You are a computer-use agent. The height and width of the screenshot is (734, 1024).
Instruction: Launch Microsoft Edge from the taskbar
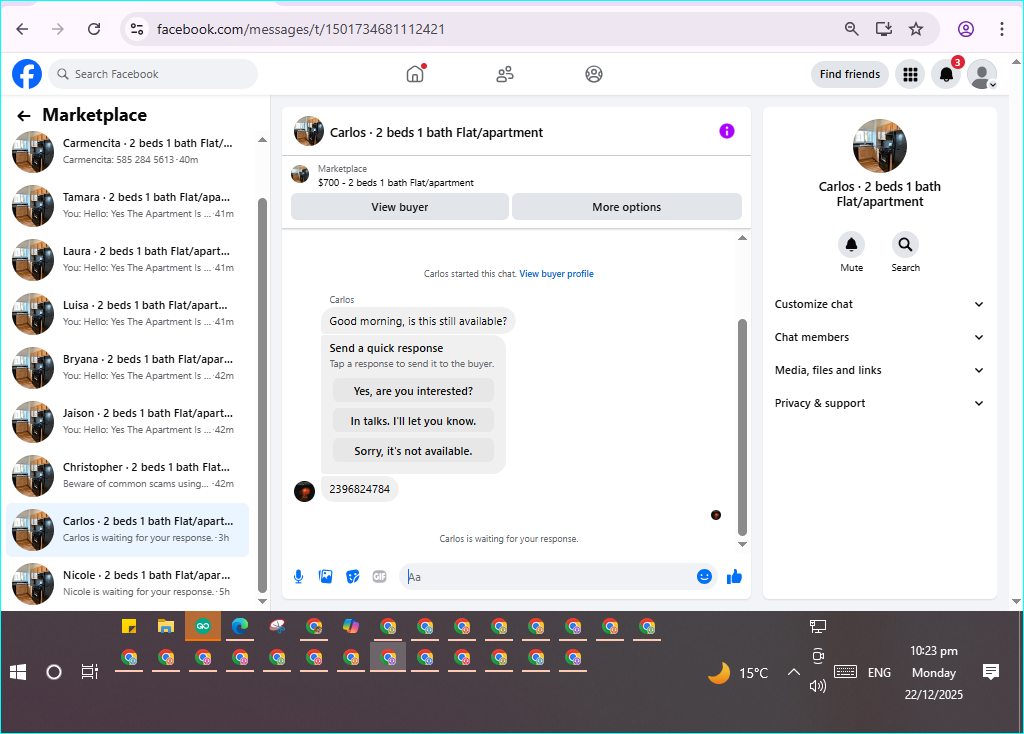[240, 627]
